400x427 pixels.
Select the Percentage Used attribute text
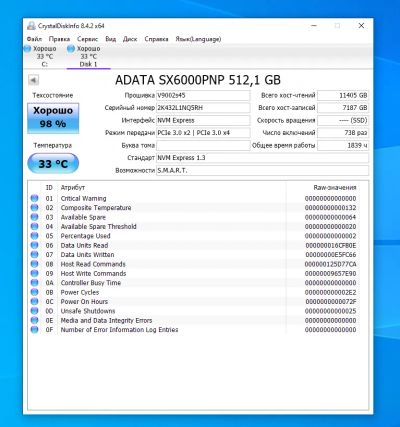85,236
